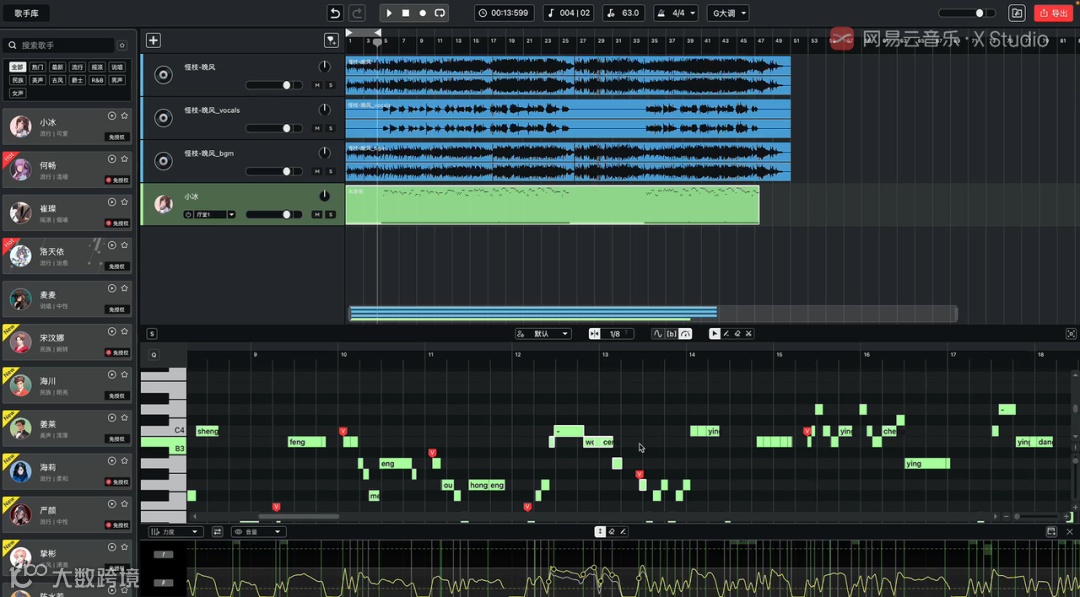Mute the 怪枝-晚风 track
Image resolution: width=1080 pixels, height=597 pixels.
[317, 85]
